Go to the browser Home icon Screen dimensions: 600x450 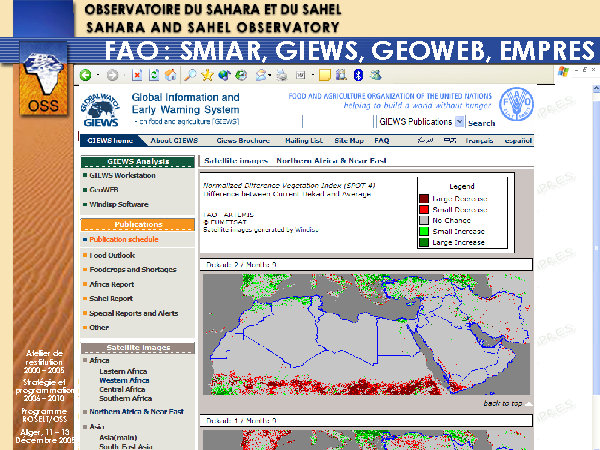(x=170, y=75)
